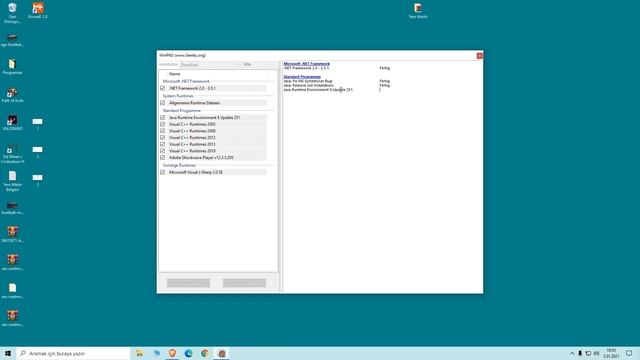Toggle Microsoft Visual J-Sharp 2.0 SE checkbox
The width and height of the screenshot is (640, 360).
162,172
